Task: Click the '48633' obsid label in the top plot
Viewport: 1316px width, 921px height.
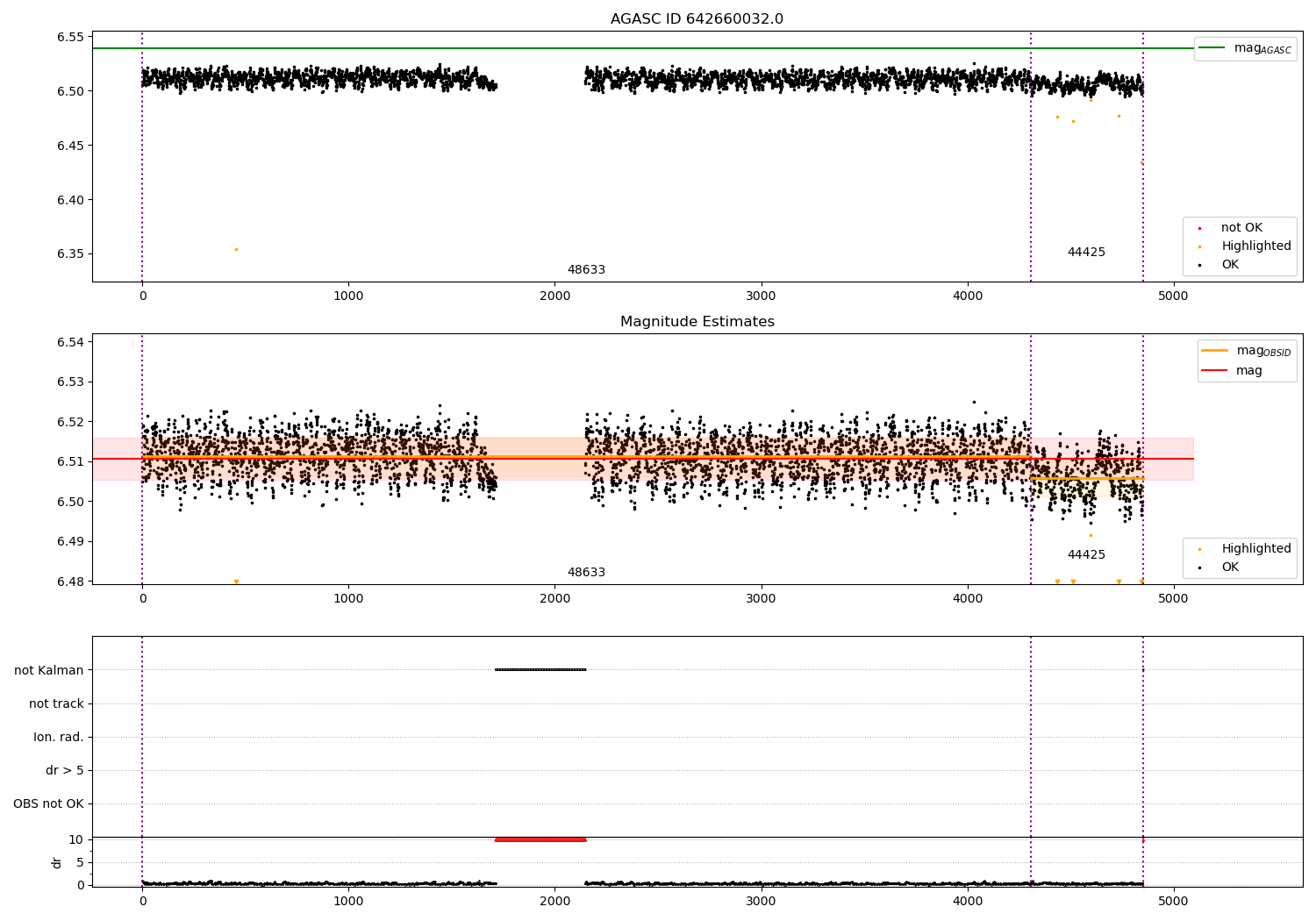Action: tap(586, 270)
